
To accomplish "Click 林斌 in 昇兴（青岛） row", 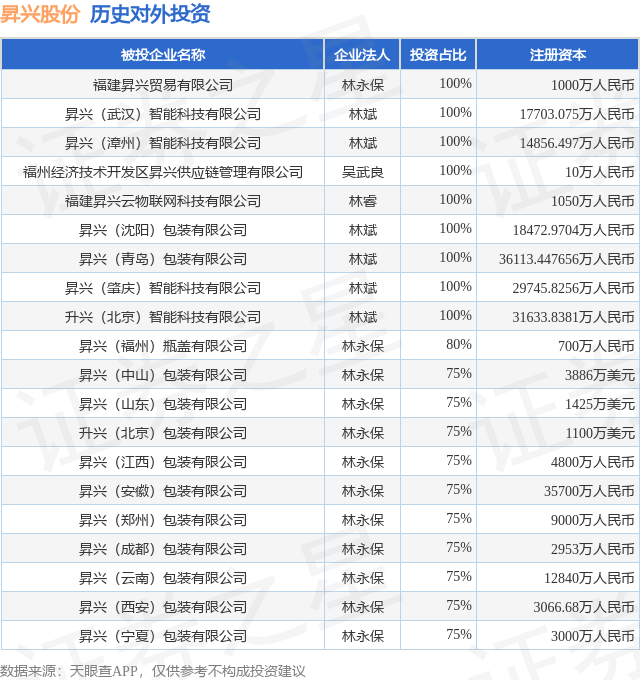I will [x=363, y=259].
